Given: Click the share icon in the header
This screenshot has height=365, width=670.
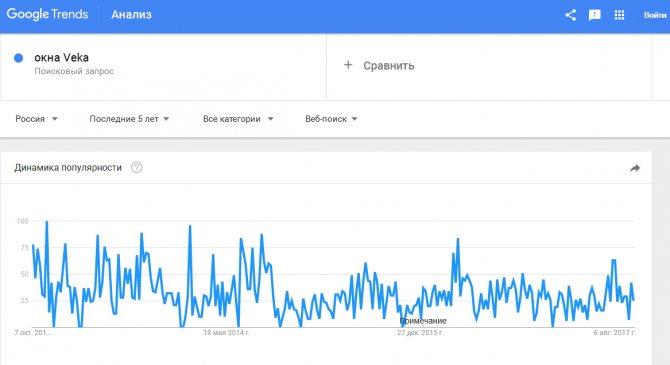Looking at the screenshot, I should (570, 15).
